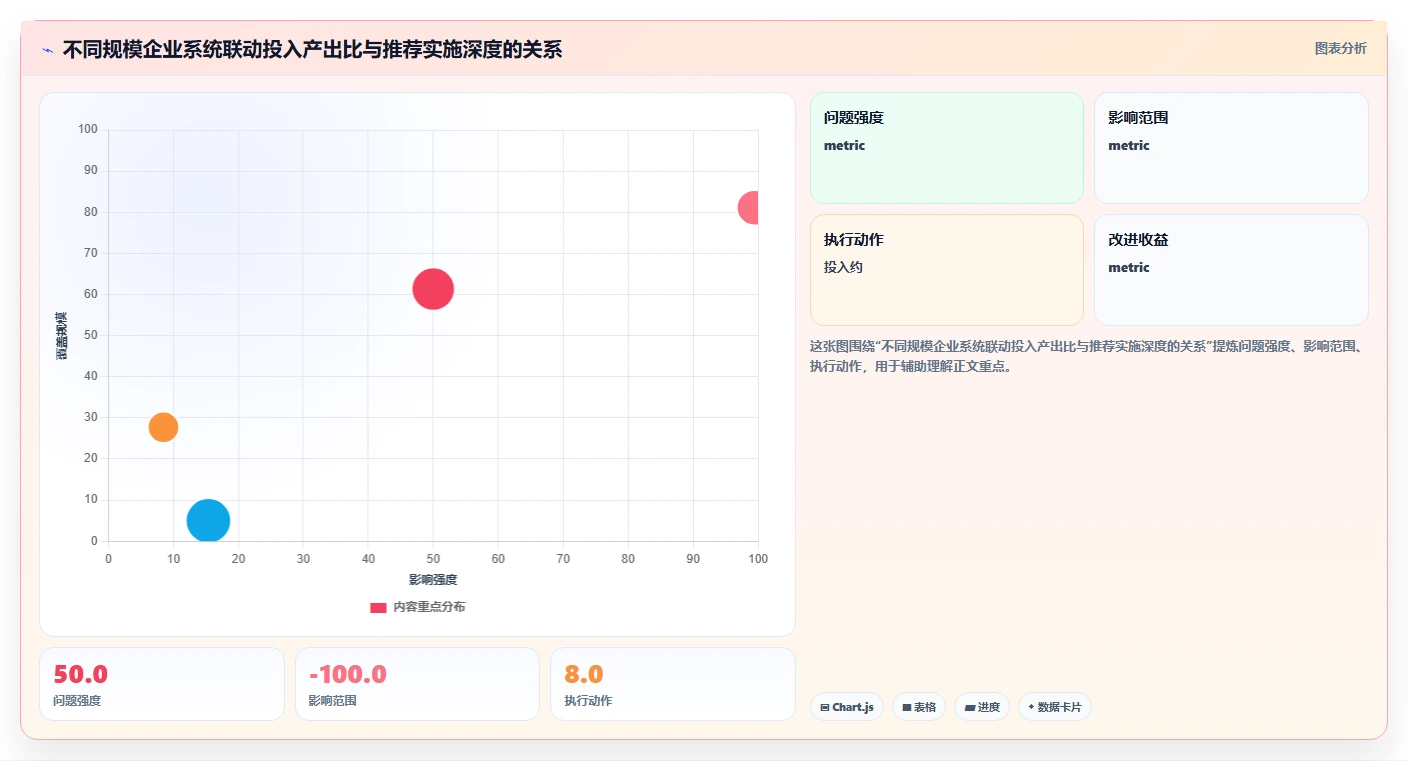This screenshot has height=761, width=1408.
Task: Click the 进度 tag
Action: tap(982, 707)
